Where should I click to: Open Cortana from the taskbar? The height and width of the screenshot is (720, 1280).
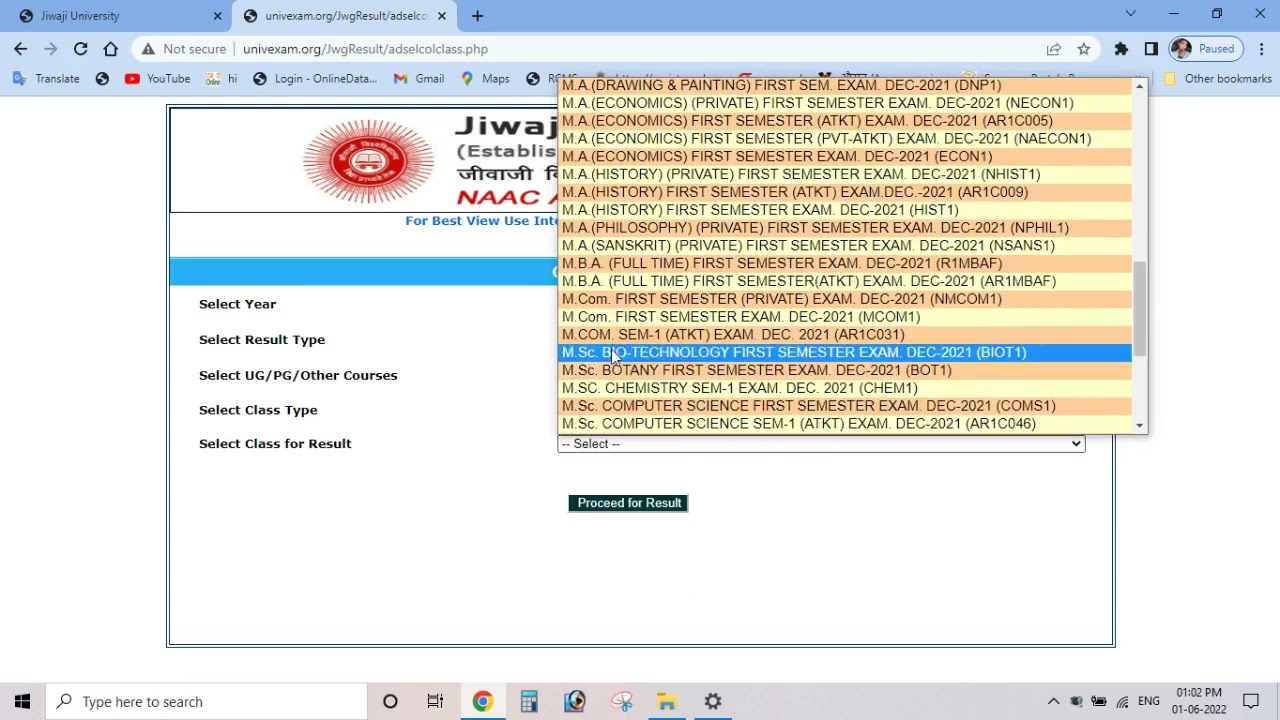(x=390, y=701)
